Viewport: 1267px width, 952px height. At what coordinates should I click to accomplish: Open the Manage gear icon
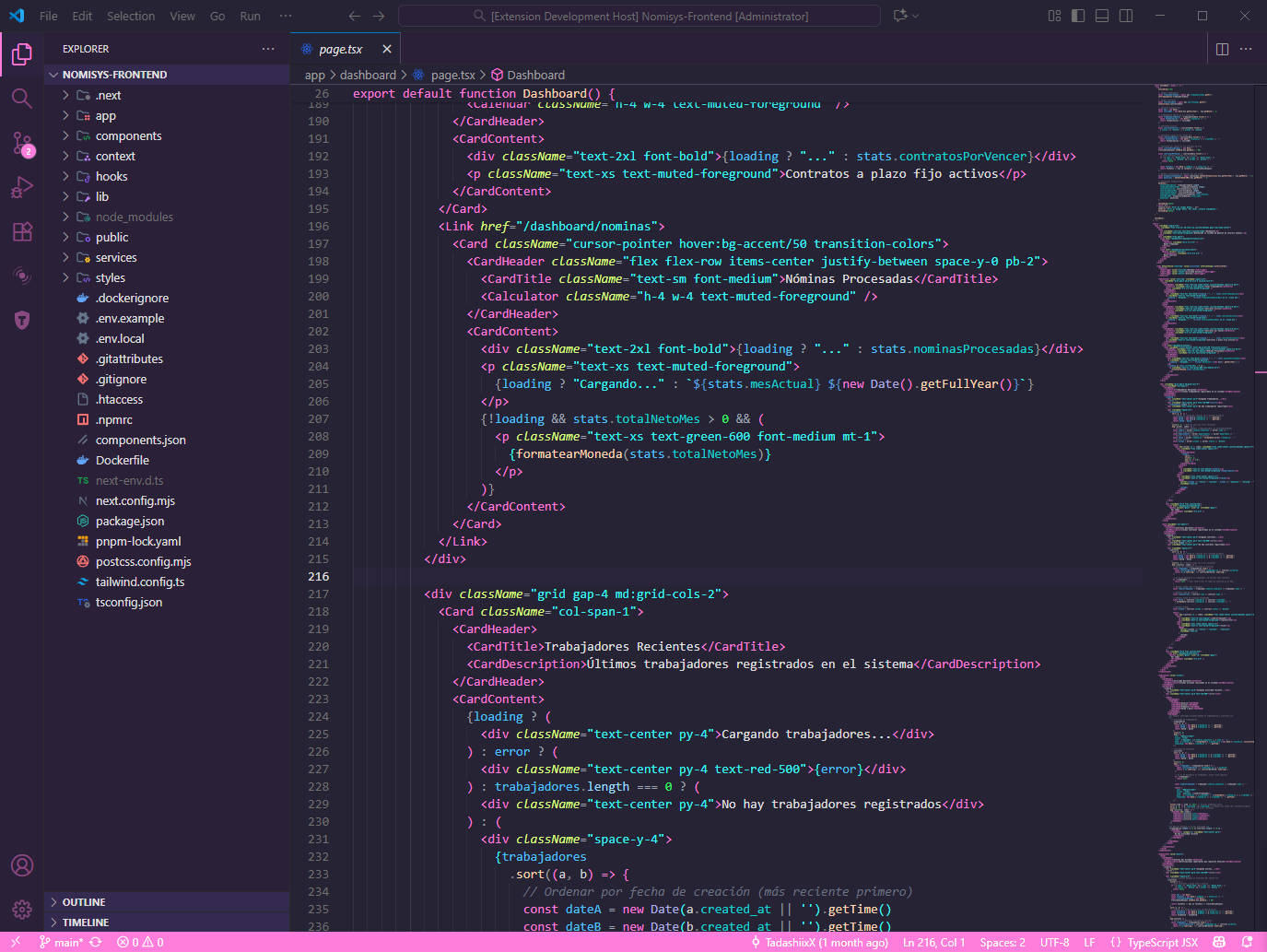(x=22, y=910)
